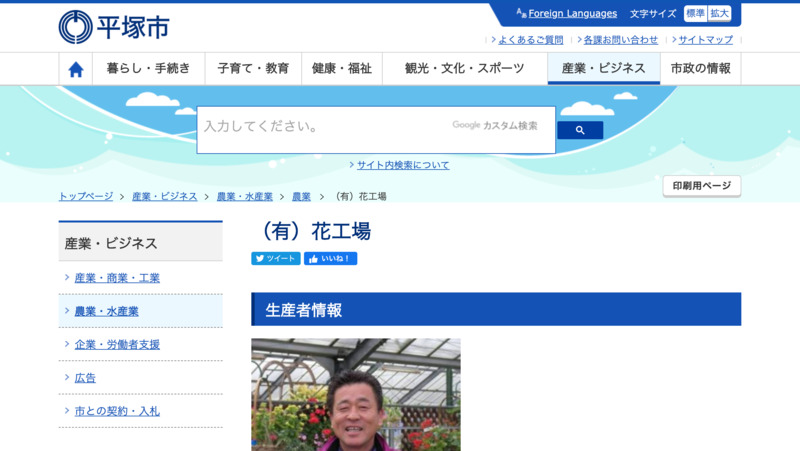Click sidebar heading 産業・ビジネス
This screenshot has height=451, width=800.
click(x=140, y=242)
